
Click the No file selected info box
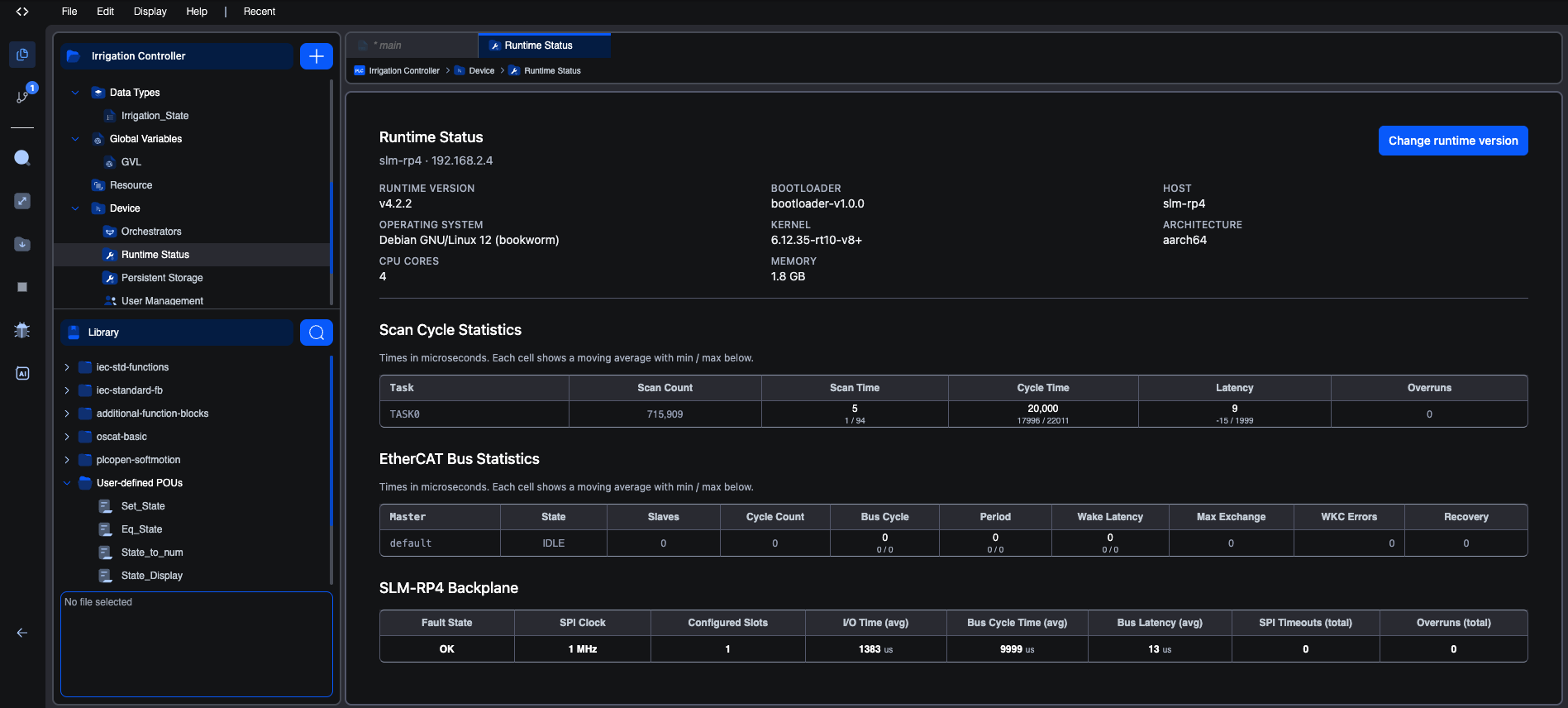tap(197, 644)
